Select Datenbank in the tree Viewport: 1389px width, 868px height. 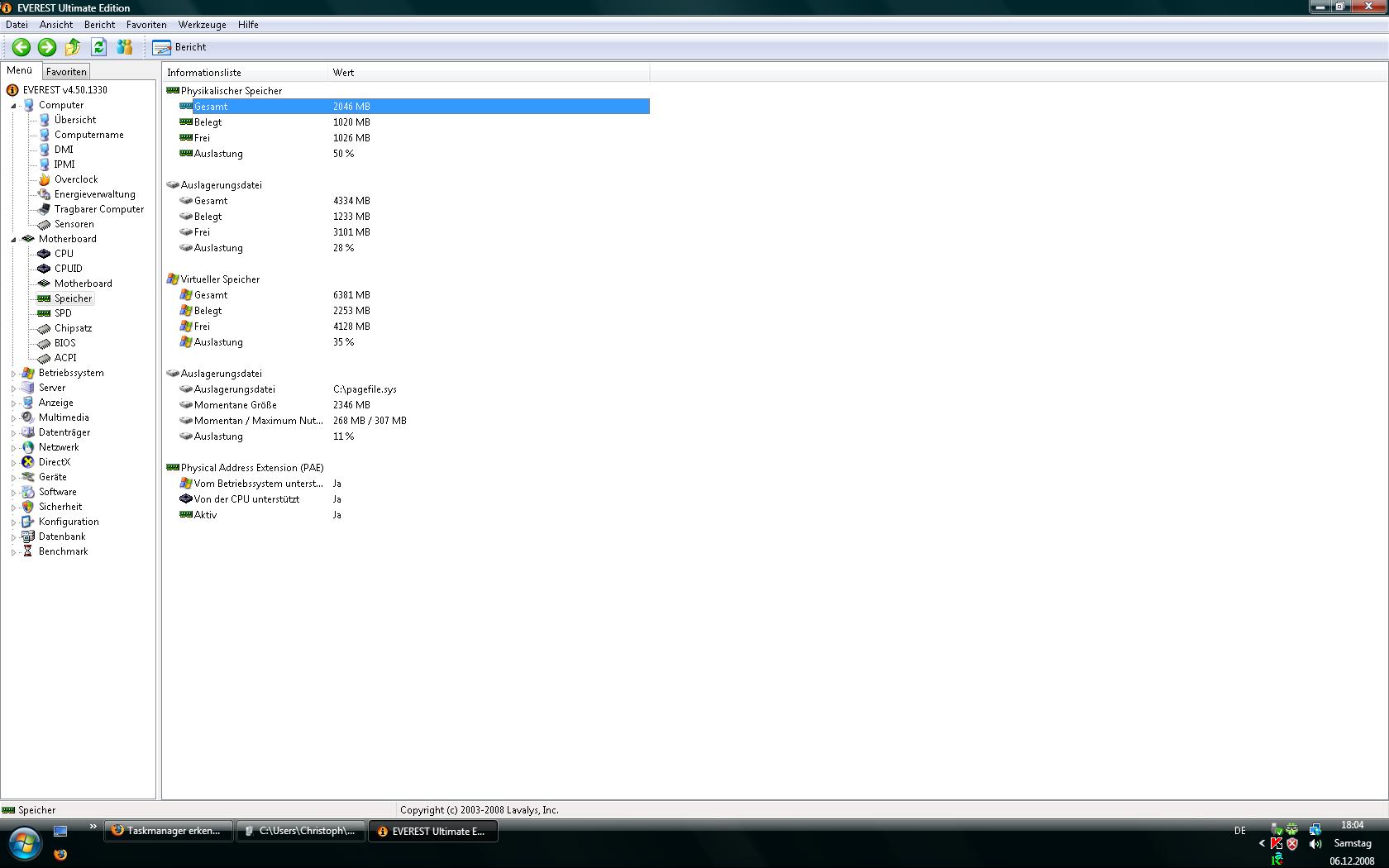[62, 537]
